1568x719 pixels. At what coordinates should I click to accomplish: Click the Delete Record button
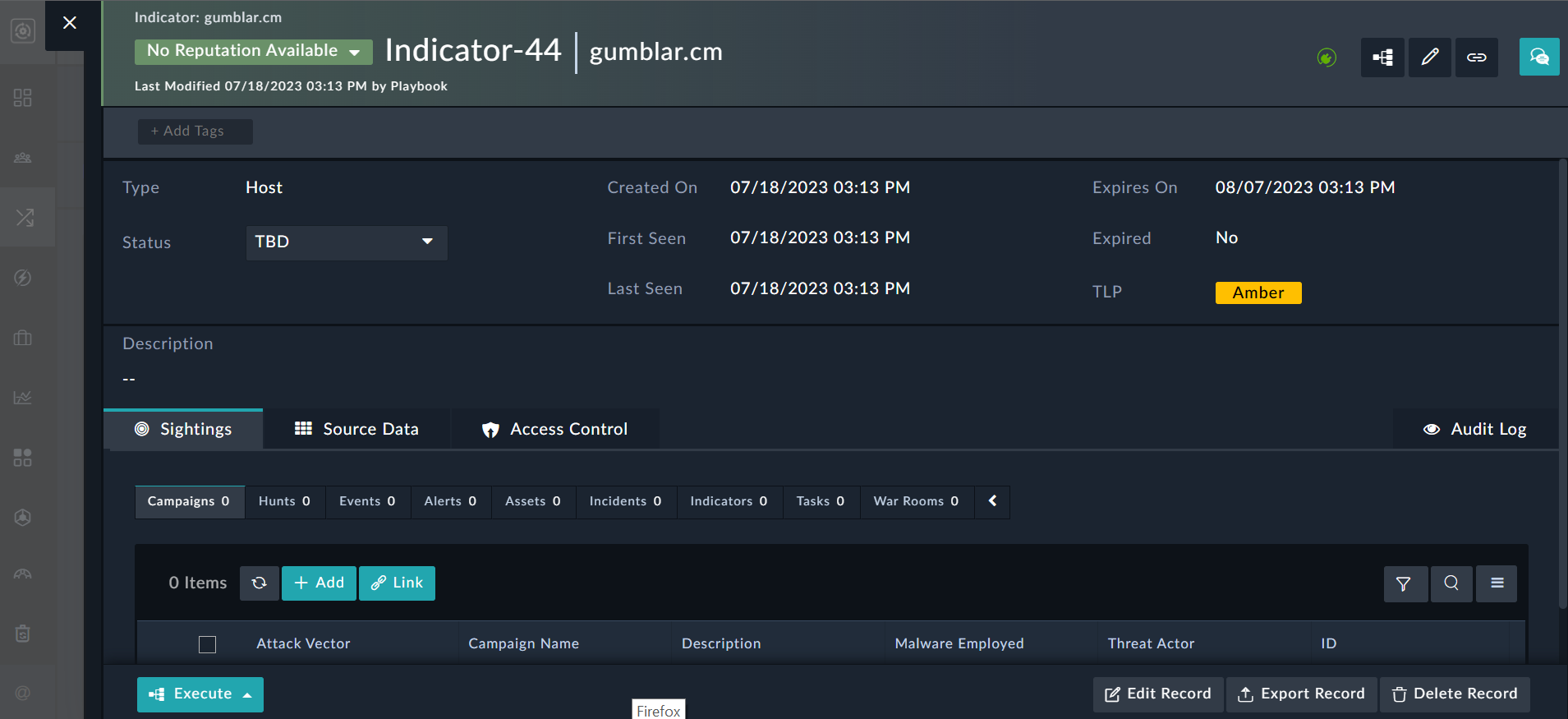coord(1454,694)
